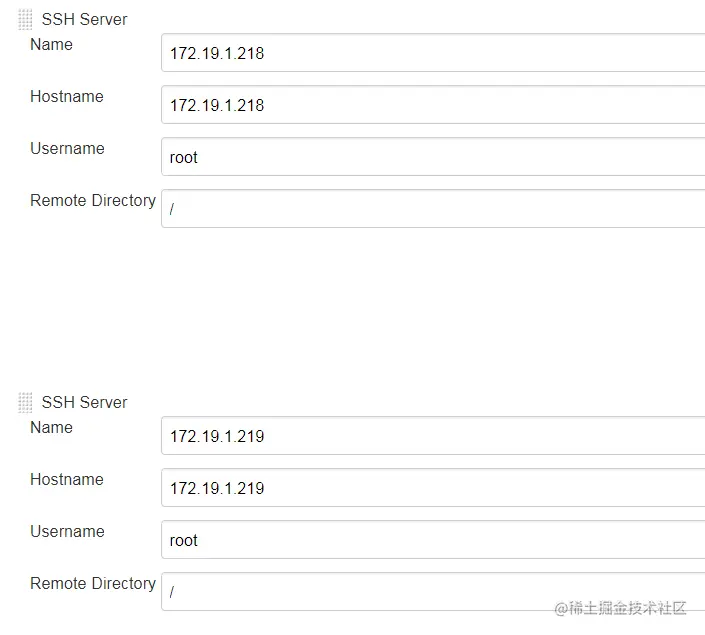Click the Name field containing 172.19.1.218
Image resolution: width=705 pixels, height=635 pixels.
(x=432, y=53)
